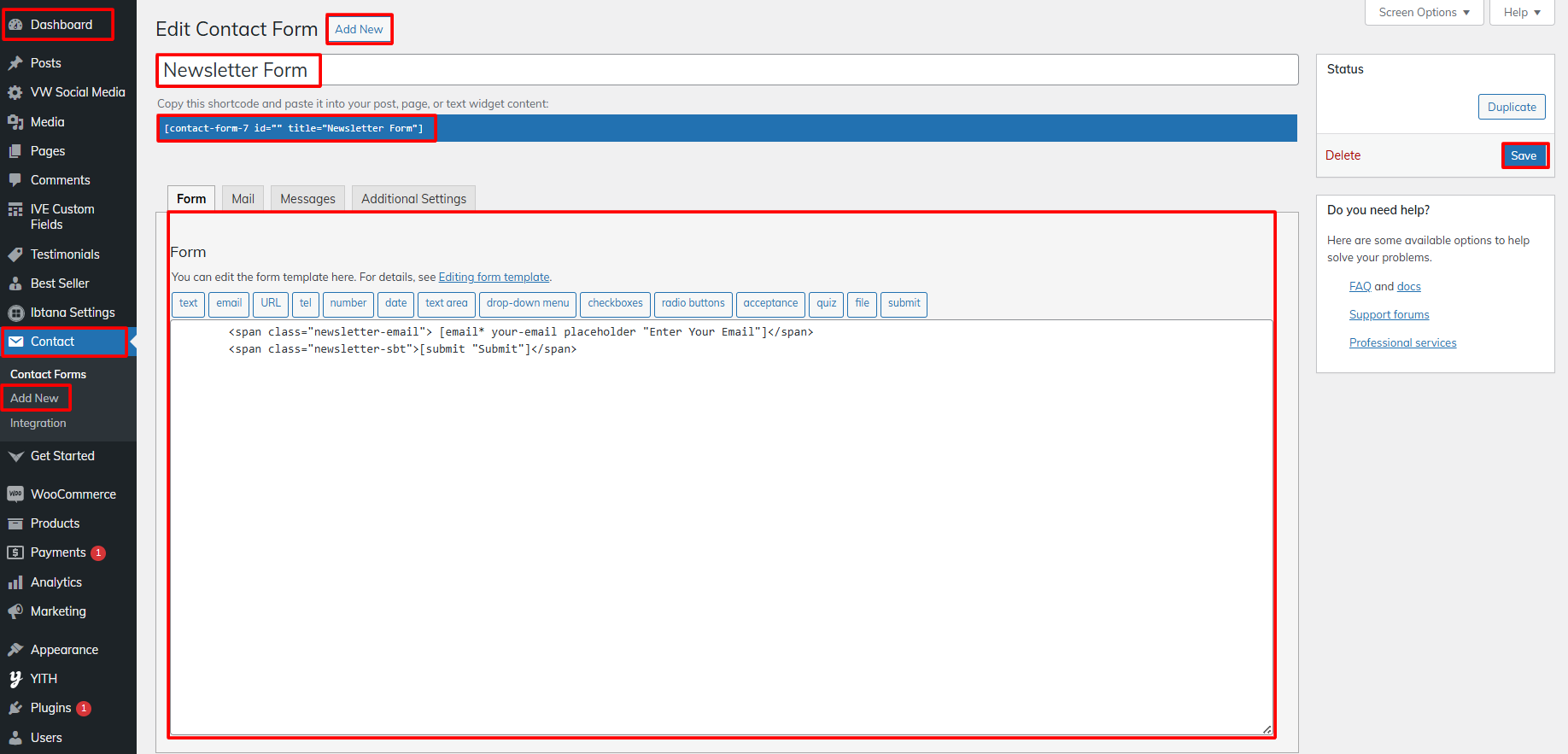The width and height of the screenshot is (1568, 754).
Task: Click the WooCommerce icon in sidebar
Action: (15, 494)
